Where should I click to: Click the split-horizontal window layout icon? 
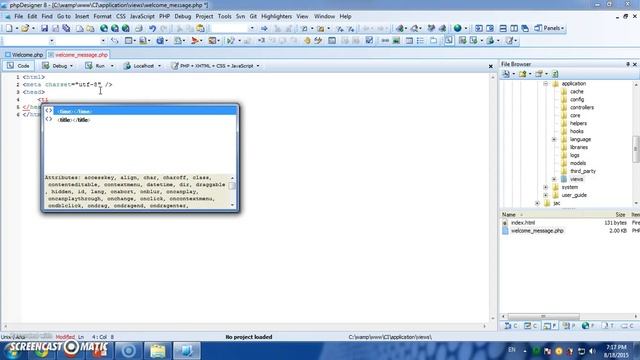pyautogui.click(x=503, y=28)
